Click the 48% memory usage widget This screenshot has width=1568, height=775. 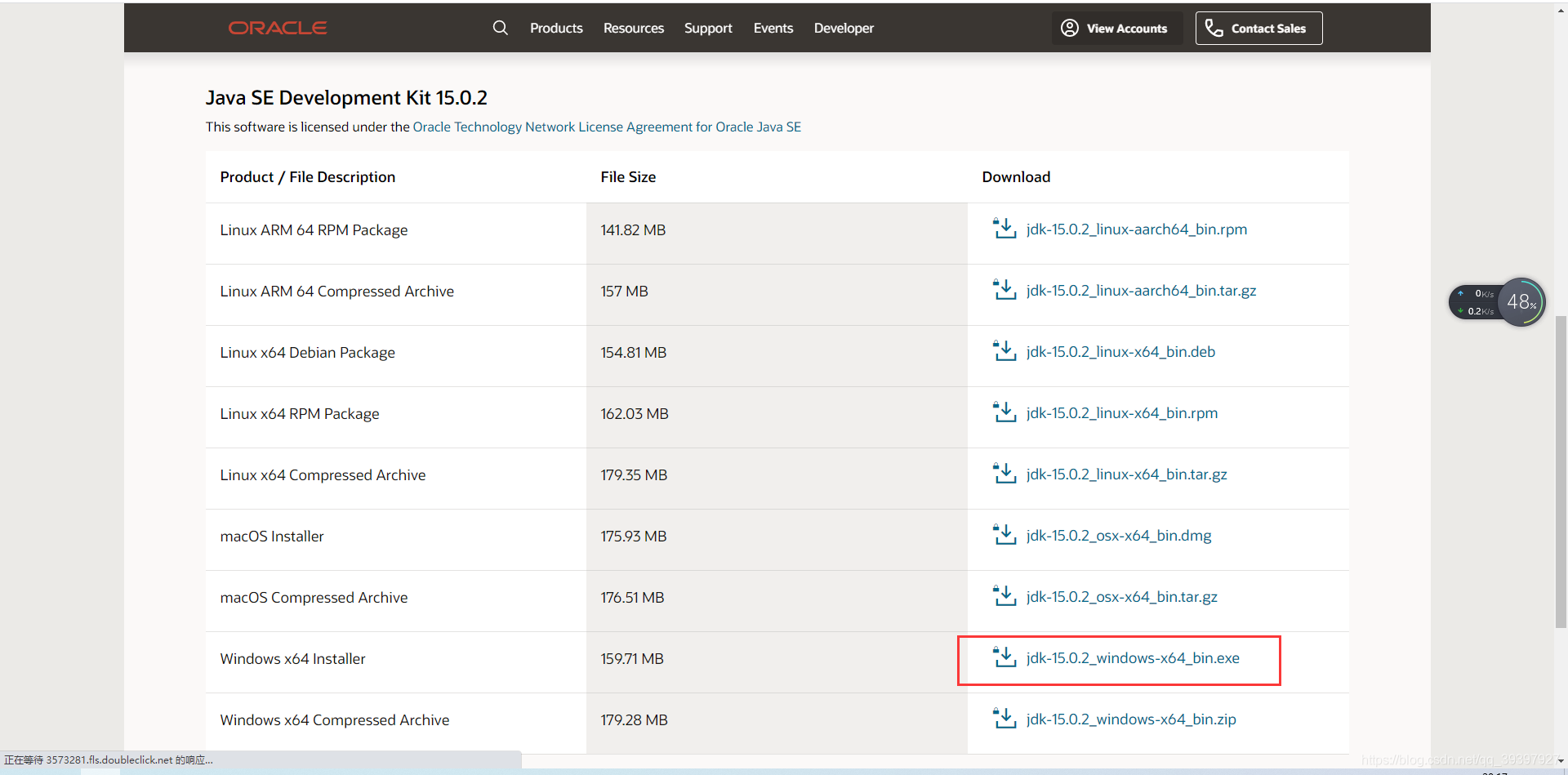click(x=1521, y=302)
